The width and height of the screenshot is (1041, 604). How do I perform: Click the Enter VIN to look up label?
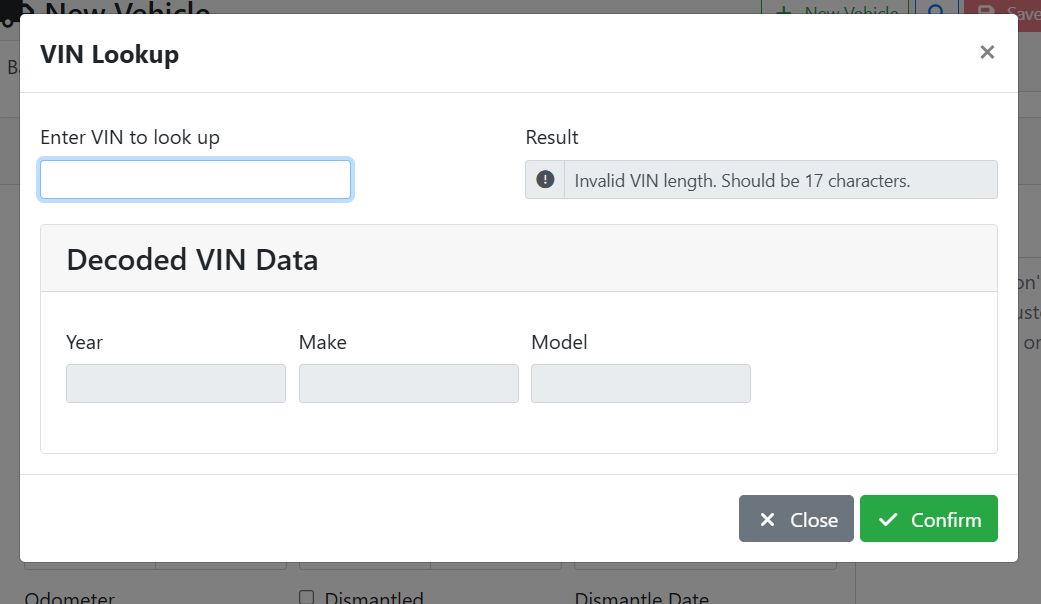(x=130, y=138)
